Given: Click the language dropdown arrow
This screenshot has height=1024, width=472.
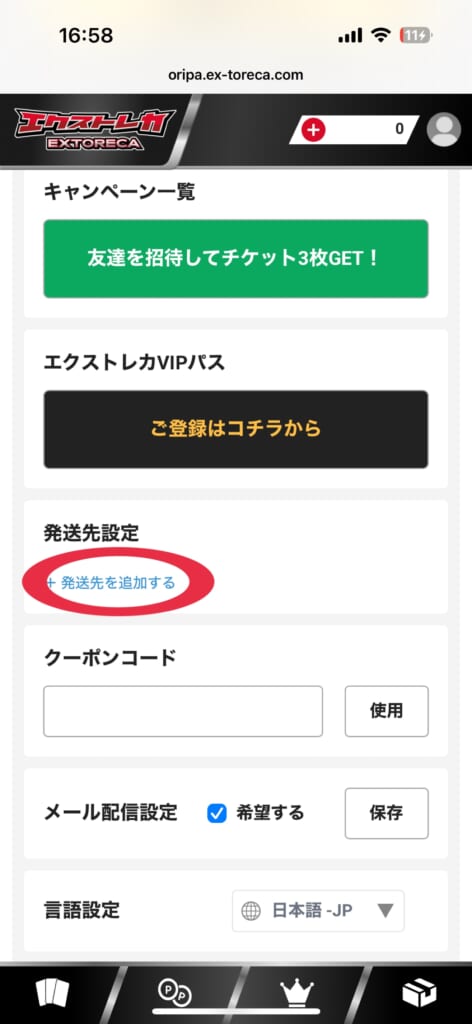Looking at the screenshot, I should pos(385,911).
